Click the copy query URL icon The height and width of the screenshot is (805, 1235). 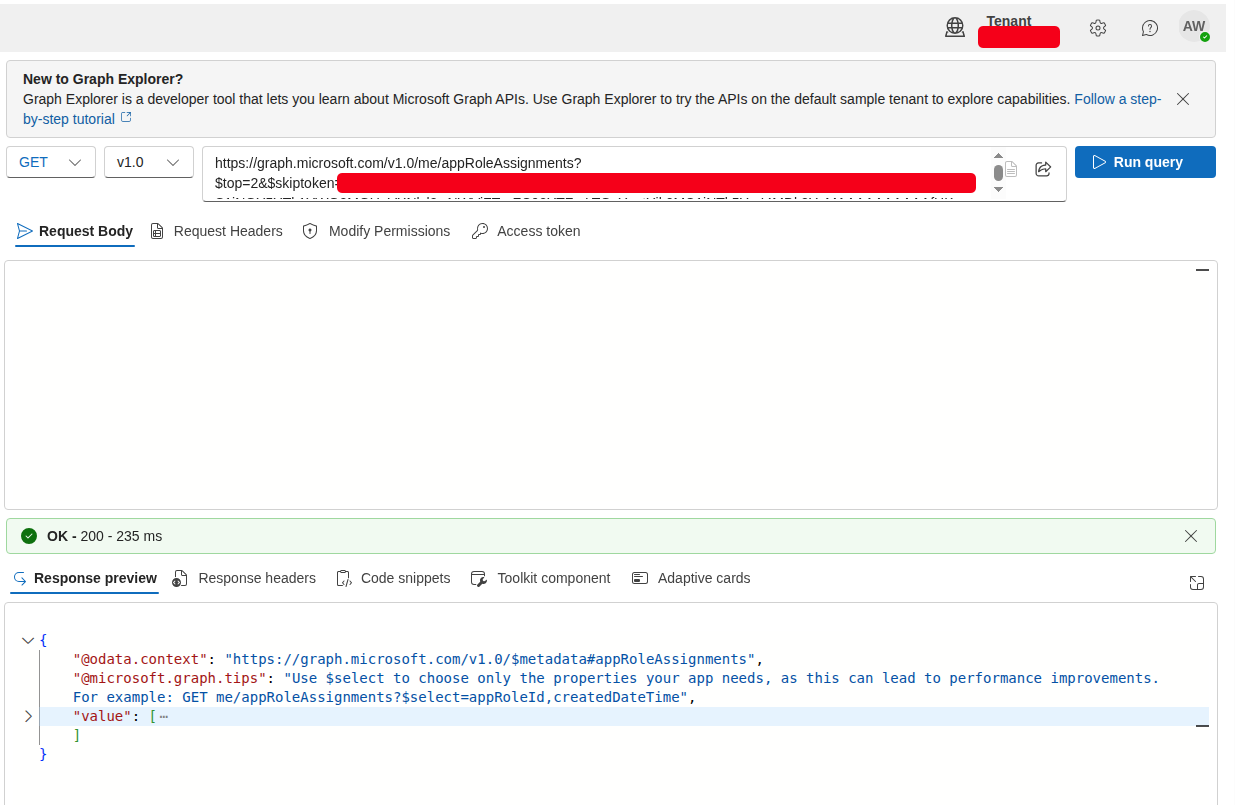click(1010, 169)
